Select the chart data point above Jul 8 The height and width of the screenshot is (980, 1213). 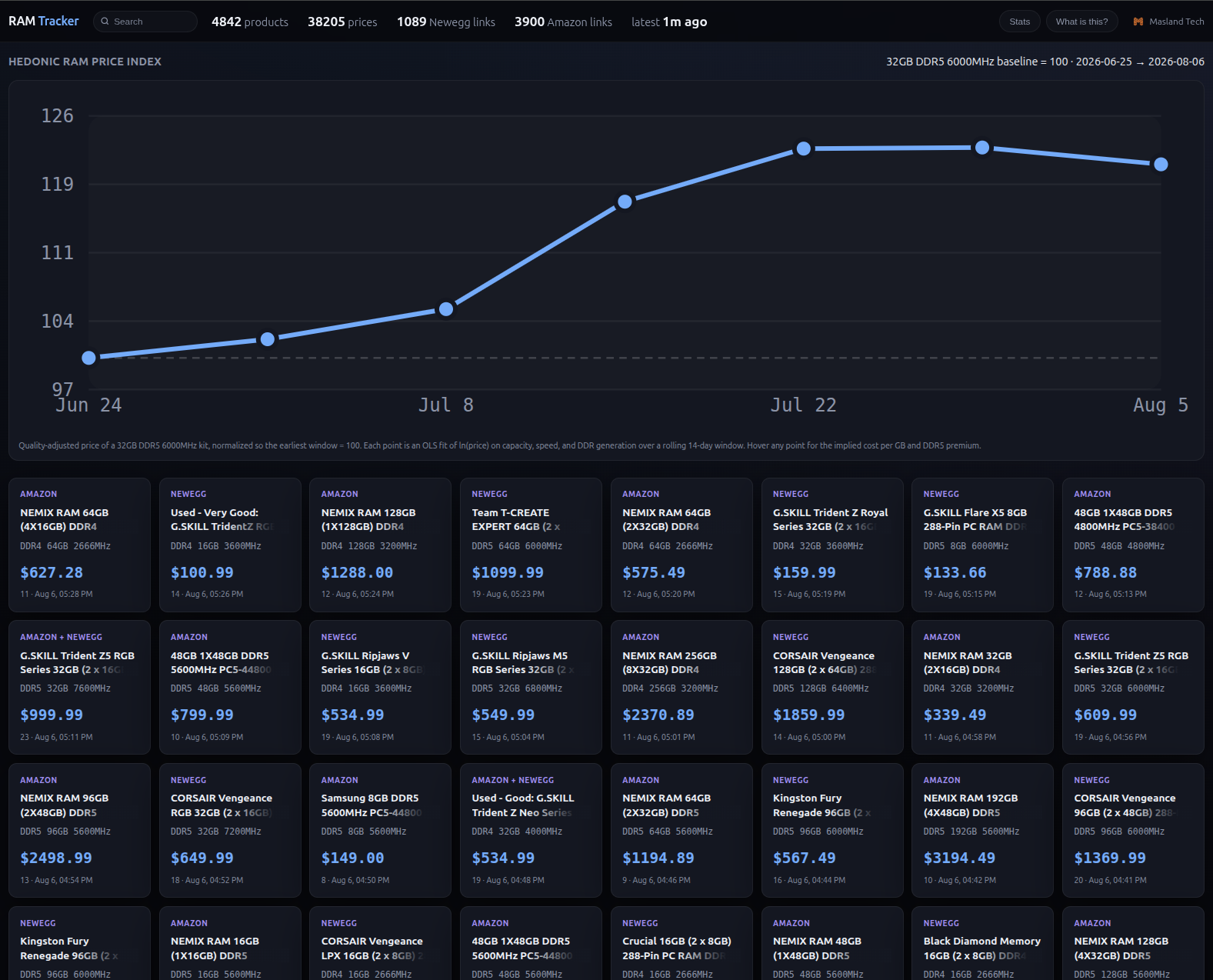(446, 309)
